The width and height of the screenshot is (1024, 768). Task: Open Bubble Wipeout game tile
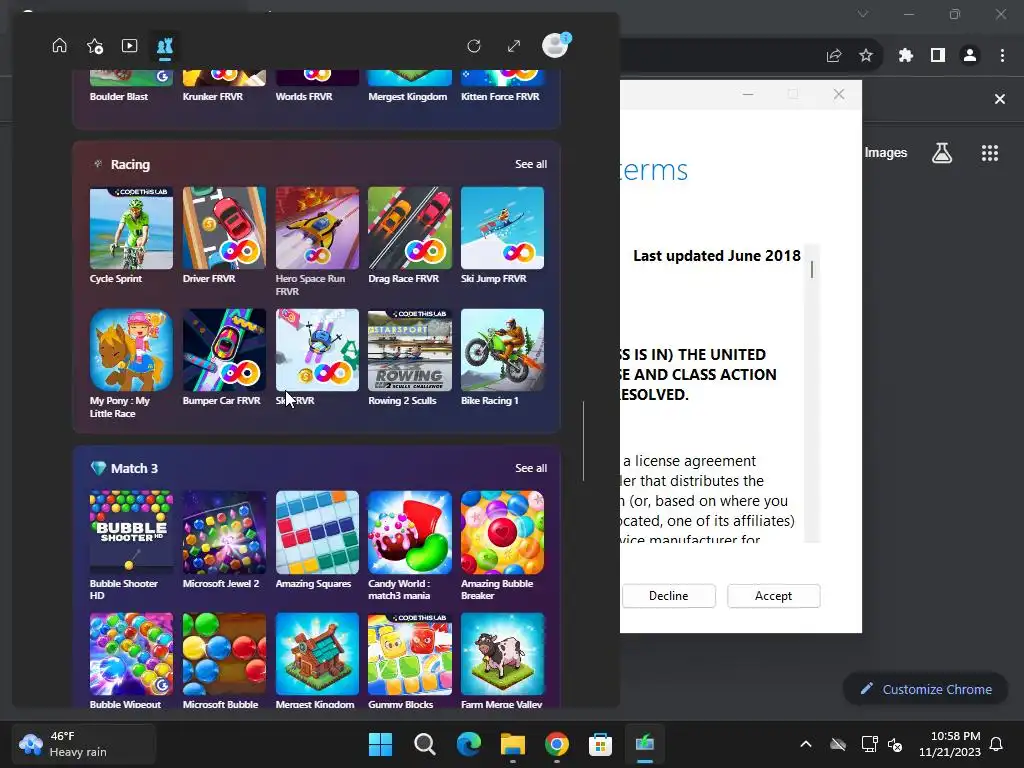point(131,654)
